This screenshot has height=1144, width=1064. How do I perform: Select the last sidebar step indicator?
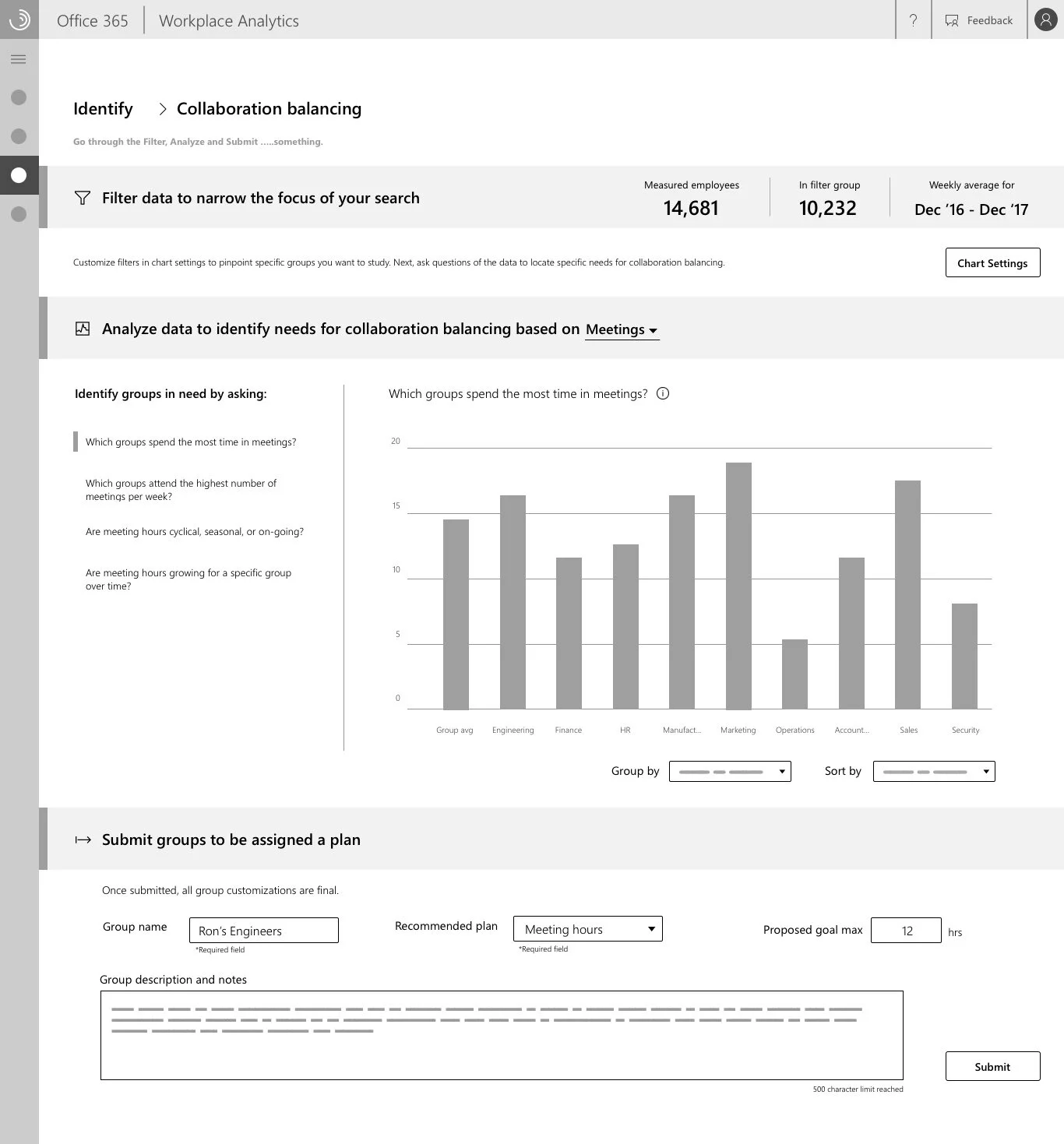(x=19, y=213)
